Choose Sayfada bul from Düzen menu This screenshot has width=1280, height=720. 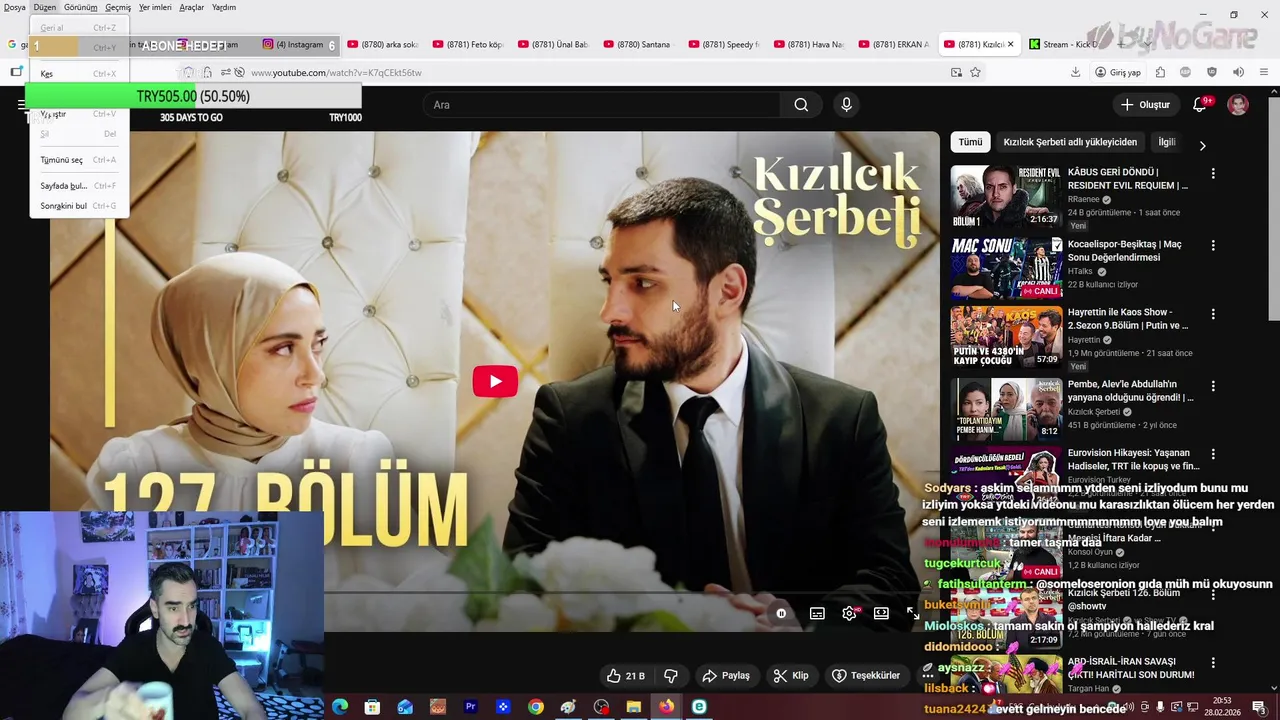78,186
